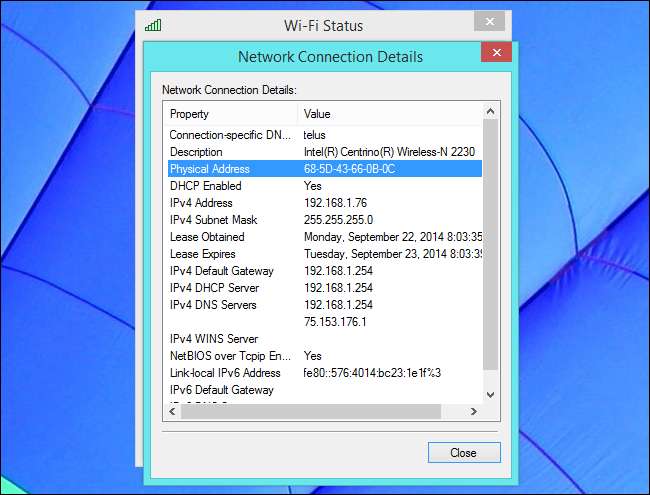Image resolution: width=650 pixels, height=495 pixels.
Task: Click the Tuesday, September 23, 2014 value
Action: click(393, 254)
